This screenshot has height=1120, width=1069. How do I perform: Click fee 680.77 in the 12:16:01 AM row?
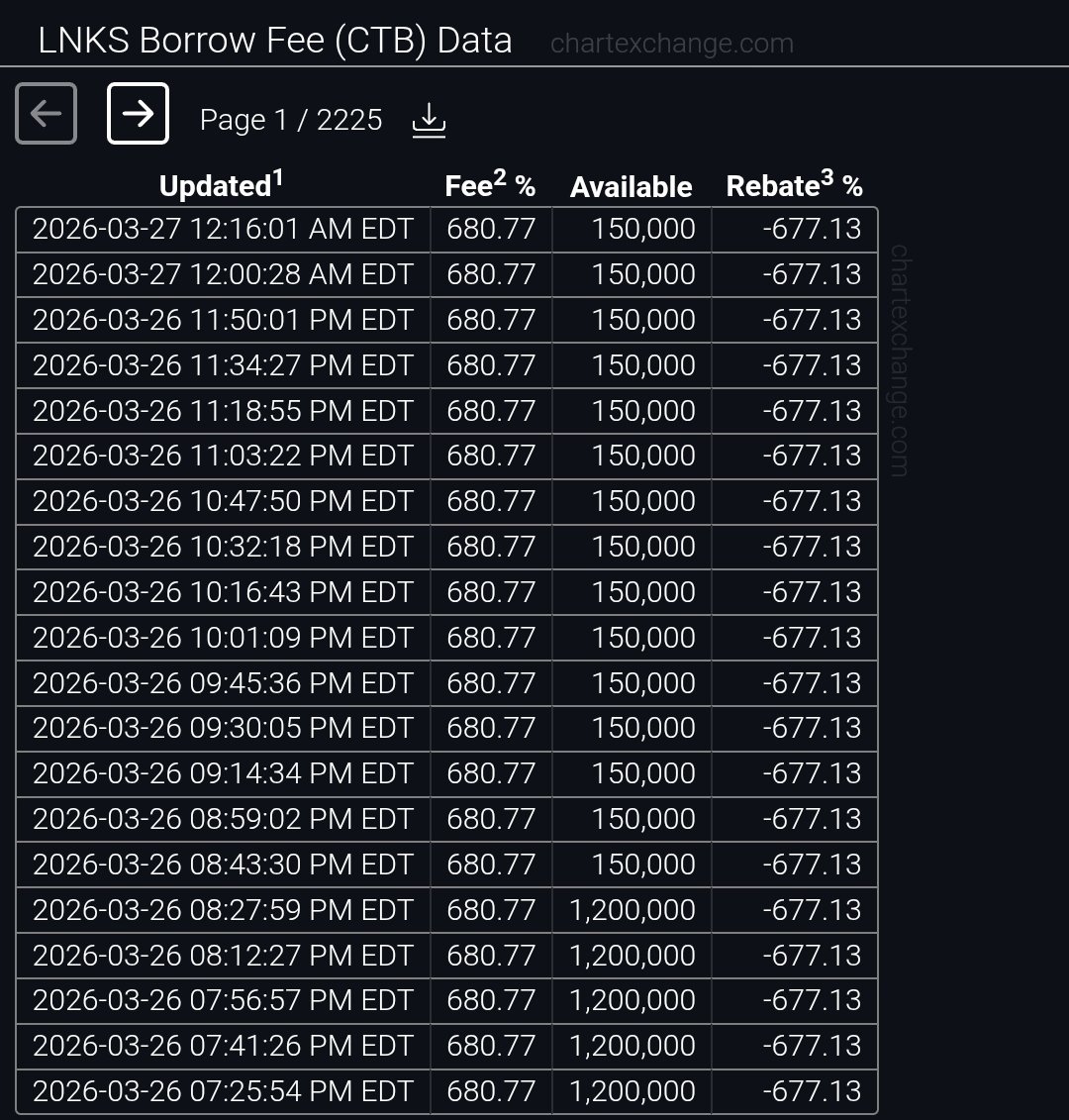[491, 230]
